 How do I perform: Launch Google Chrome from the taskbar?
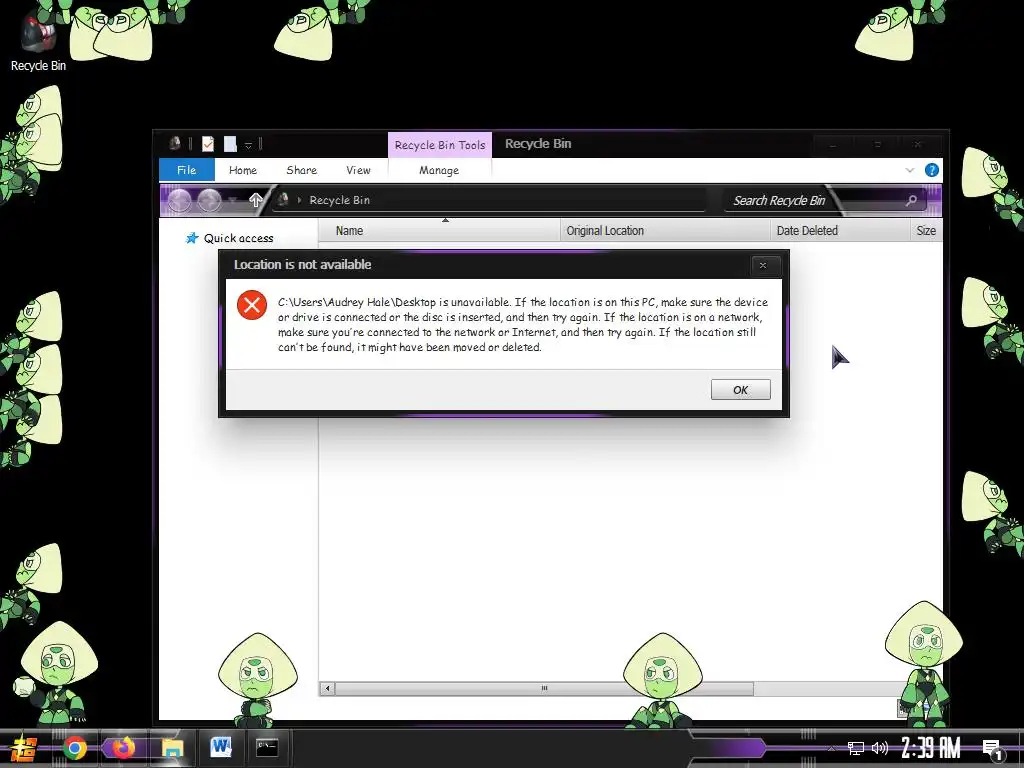point(74,748)
